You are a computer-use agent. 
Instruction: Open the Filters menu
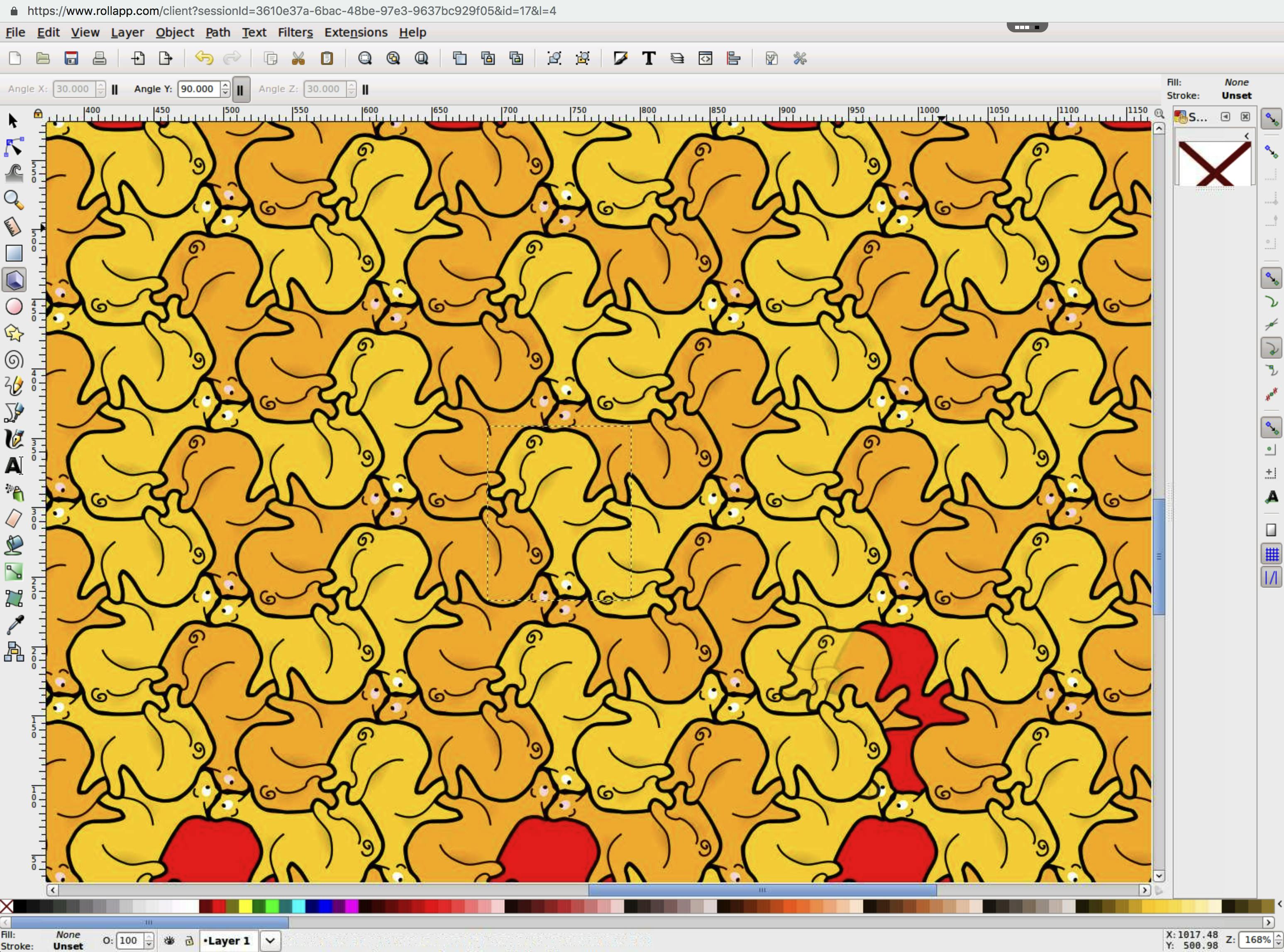pyautogui.click(x=295, y=32)
